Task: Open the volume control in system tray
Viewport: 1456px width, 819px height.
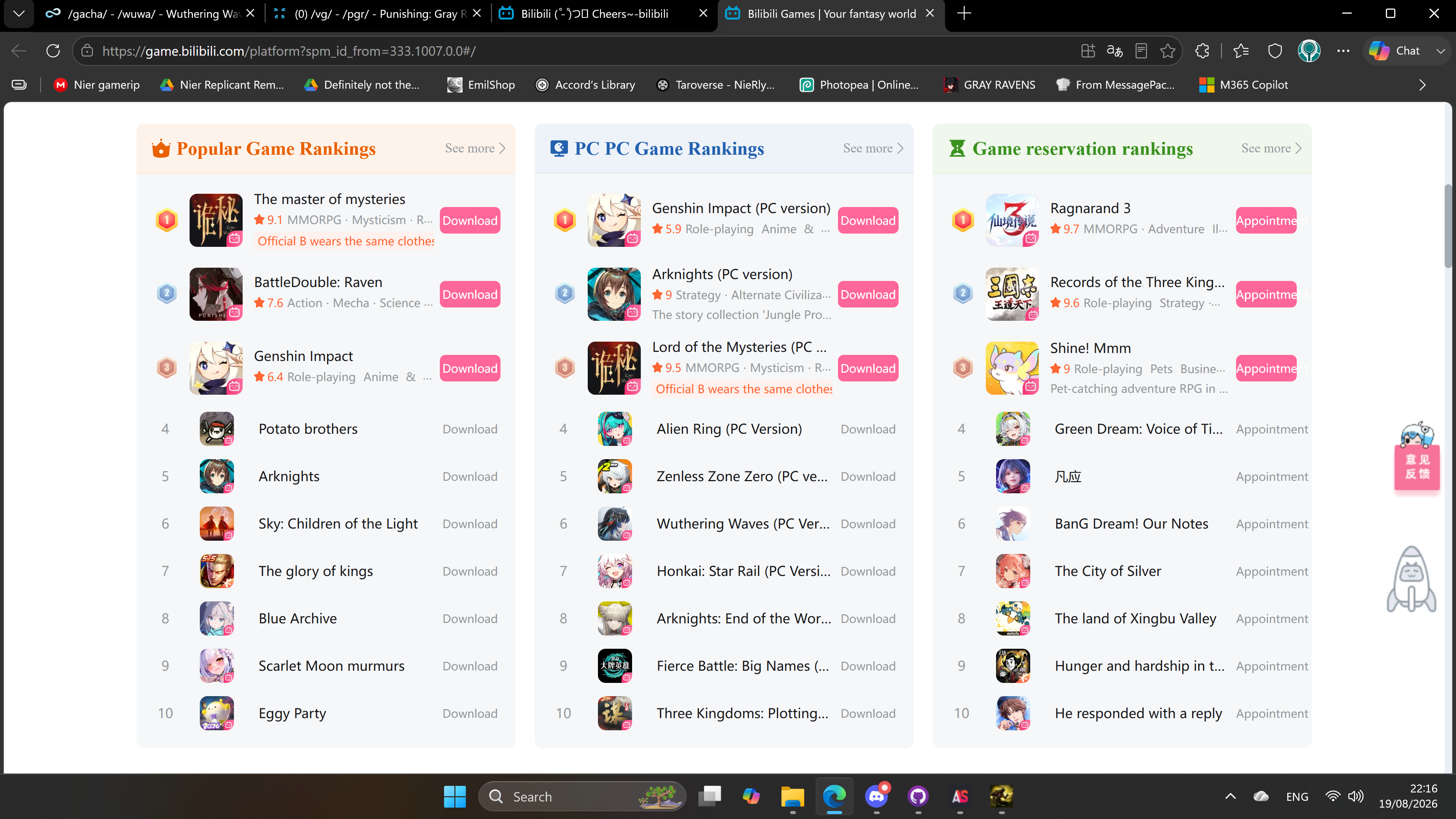Action: click(1356, 796)
